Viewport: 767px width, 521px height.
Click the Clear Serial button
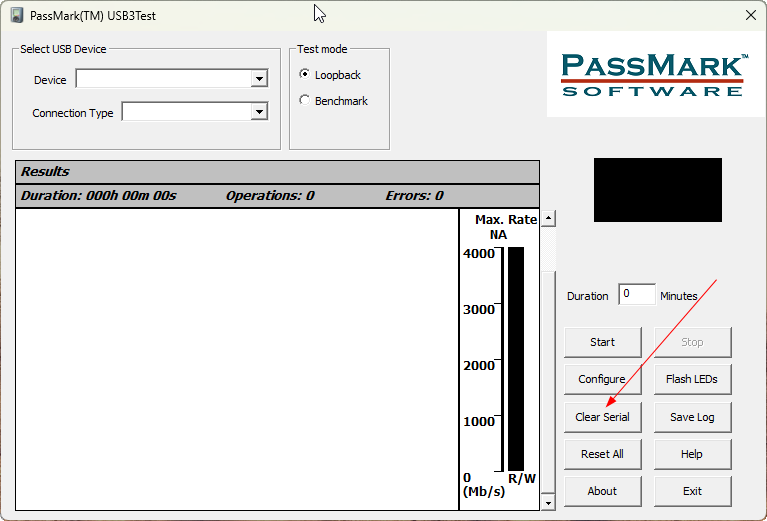pos(602,417)
